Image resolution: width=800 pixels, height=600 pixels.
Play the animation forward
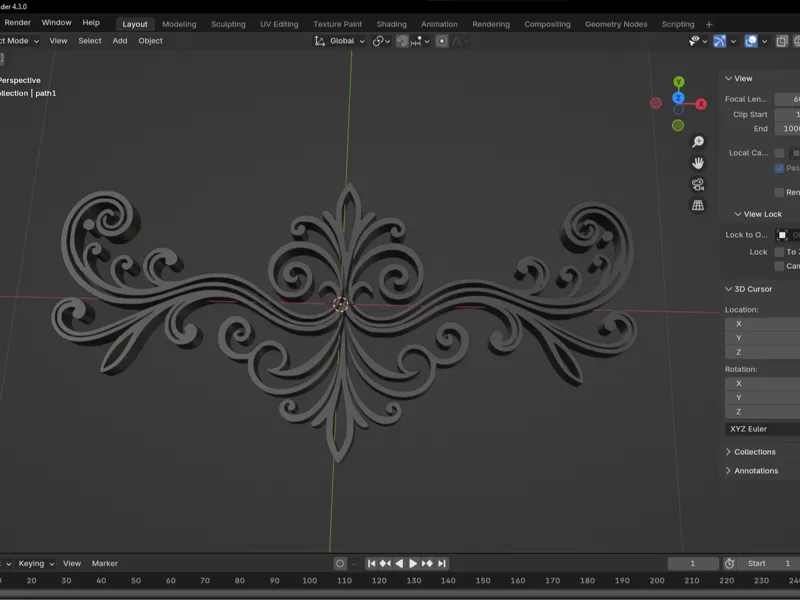point(413,563)
